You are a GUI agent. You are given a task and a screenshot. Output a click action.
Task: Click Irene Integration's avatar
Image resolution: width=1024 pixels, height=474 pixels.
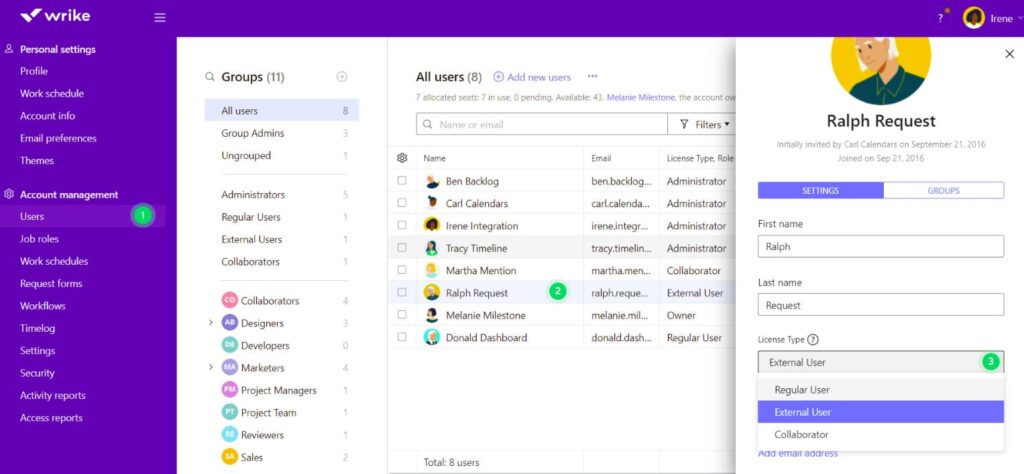click(x=432, y=226)
